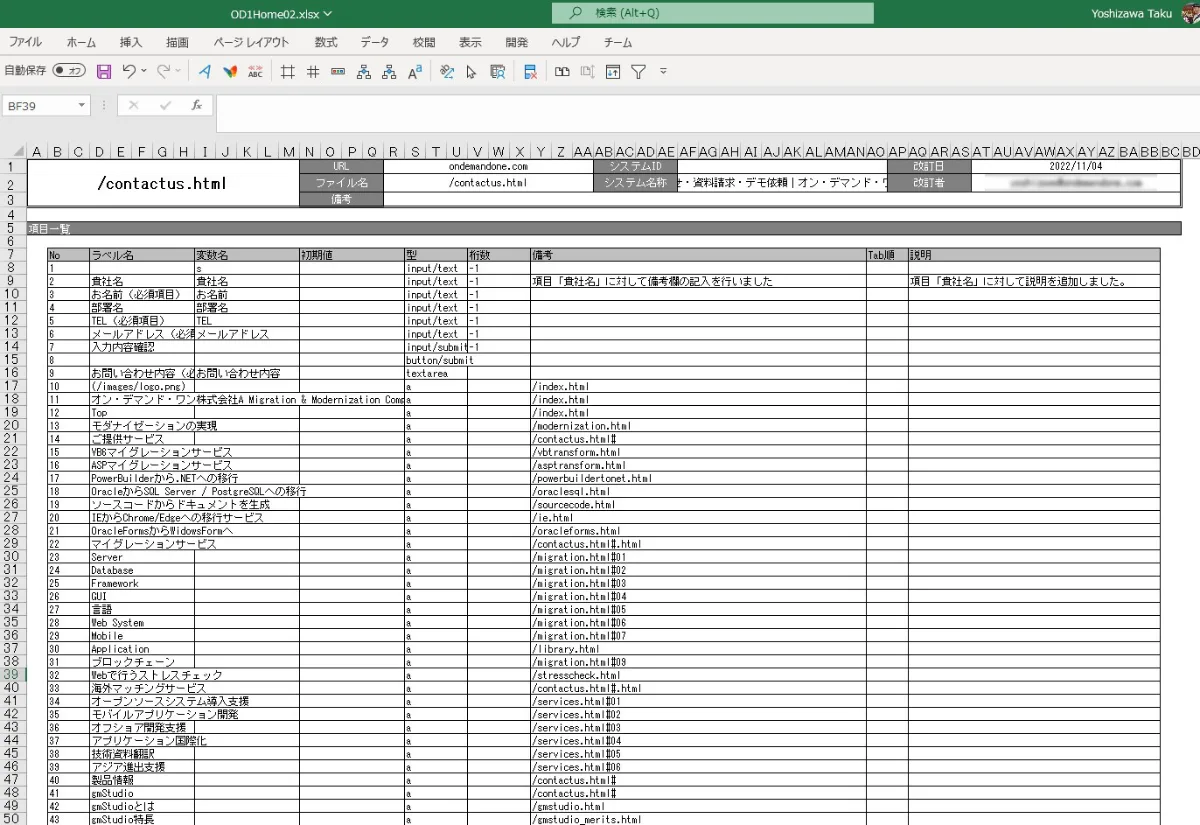Viewport: 1200px width, 825px height.
Task: Click the first org-chart hierarchy icon
Action: (364, 71)
